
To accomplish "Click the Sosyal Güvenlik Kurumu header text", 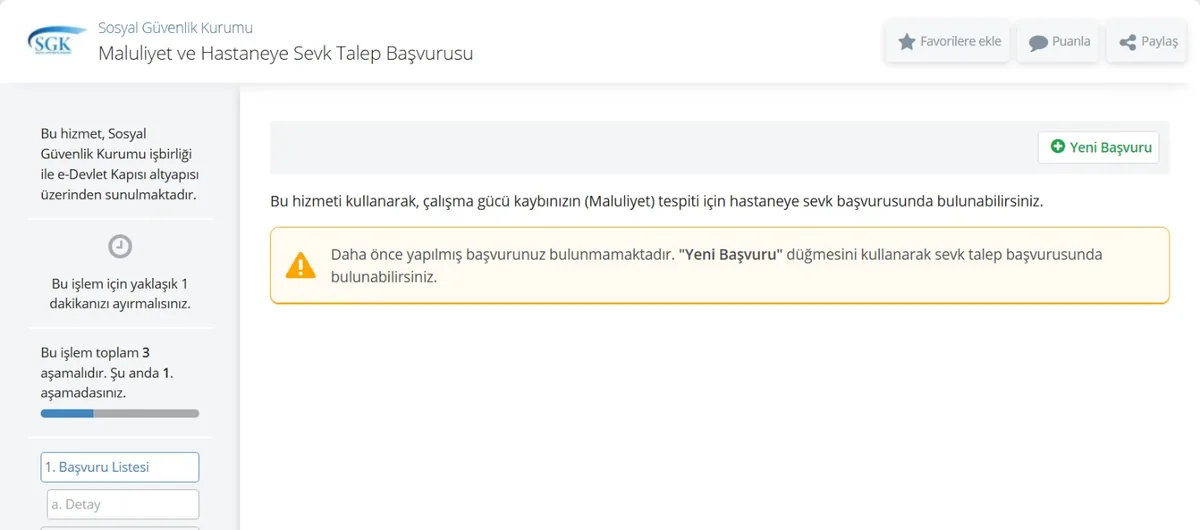I will click(x=175, y=27).
